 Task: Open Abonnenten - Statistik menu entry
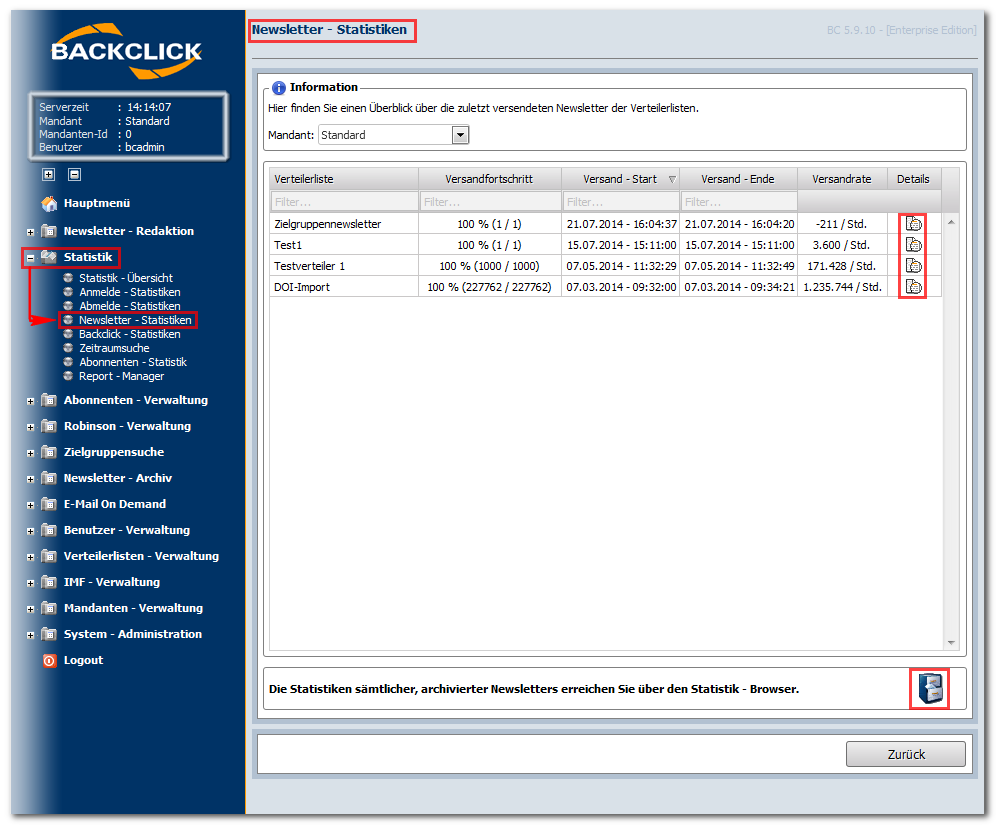pyautogui.click(x=133, y=361)
